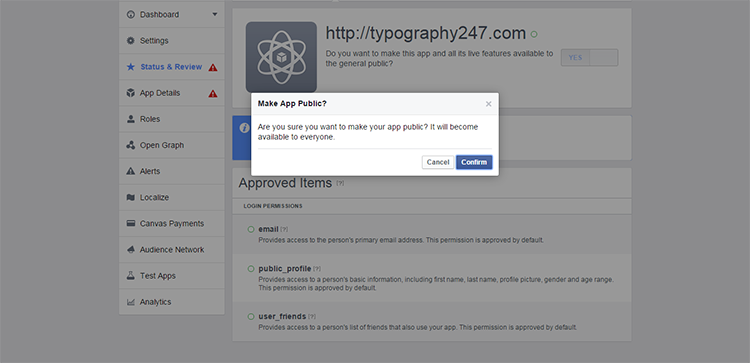
Task: Click the Approved Items heading
Action: coord(285,183)
